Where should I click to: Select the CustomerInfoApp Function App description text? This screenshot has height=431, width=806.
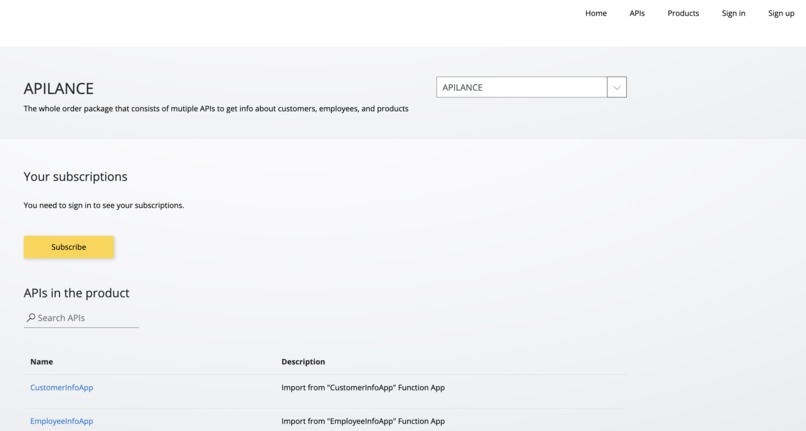363,387
